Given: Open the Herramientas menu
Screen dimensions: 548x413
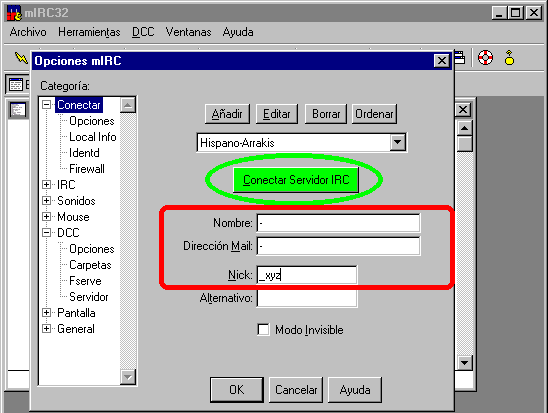Looking at the screenshot, I should 89,32.
